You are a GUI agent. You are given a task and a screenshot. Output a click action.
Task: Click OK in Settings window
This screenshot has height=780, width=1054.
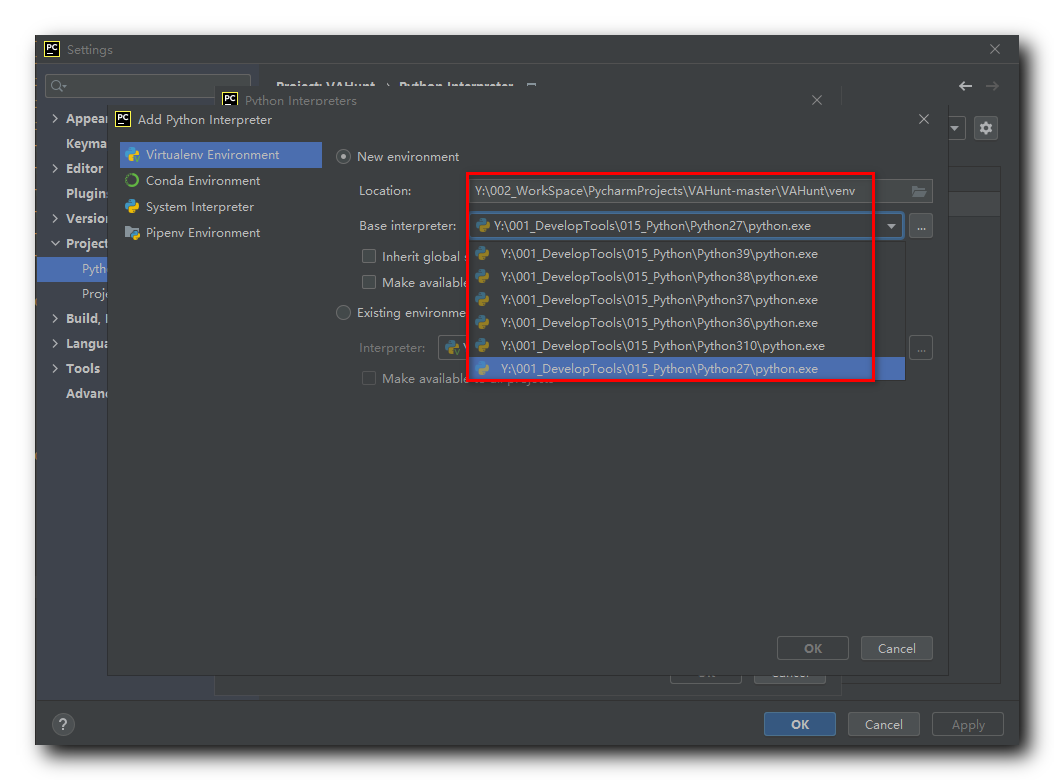[800, 724]
